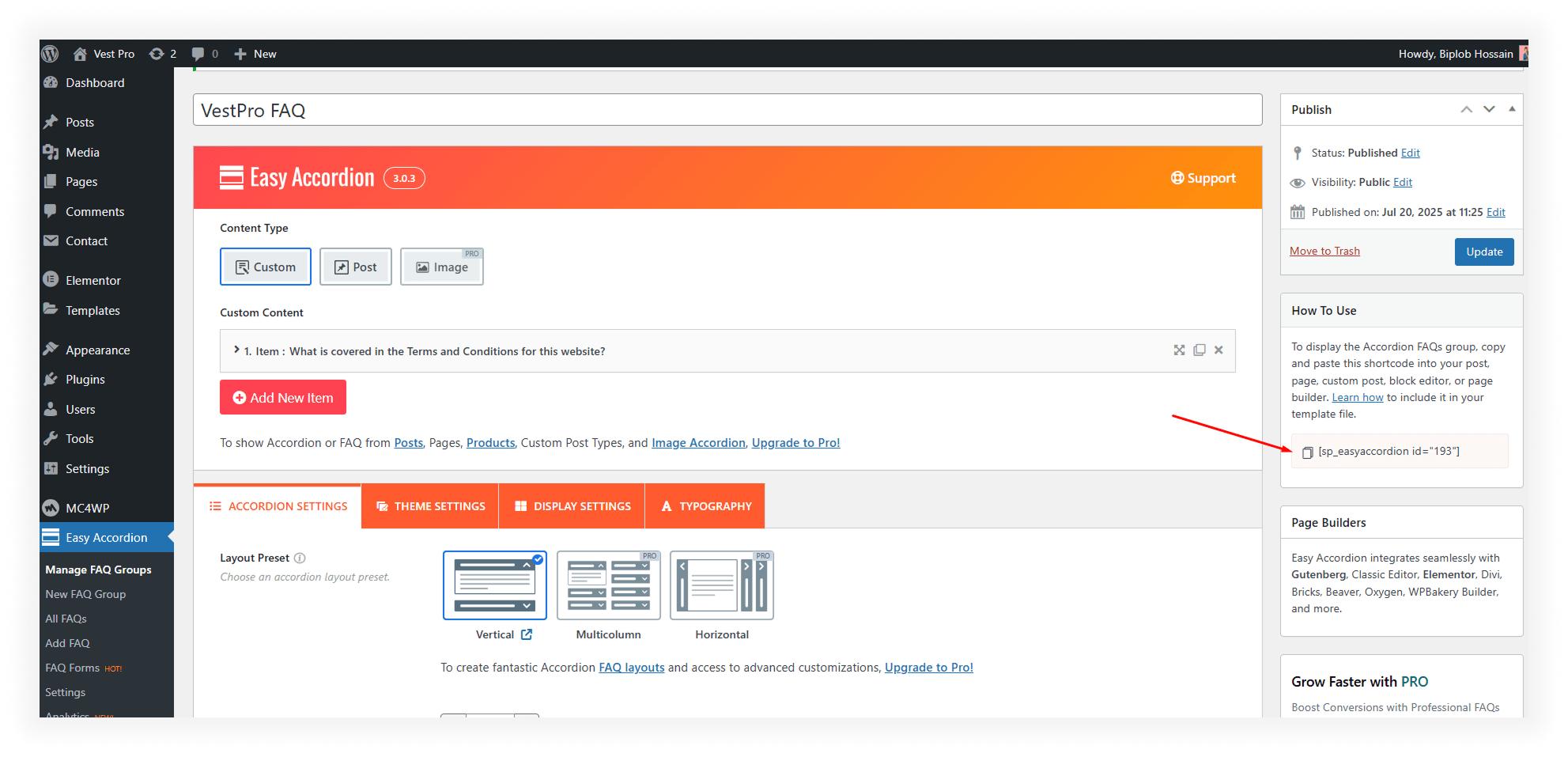The height and width of the screenshot is (757, 1568).
Task: Select the Vertical layout preset
Action: (x=495, y=585)
